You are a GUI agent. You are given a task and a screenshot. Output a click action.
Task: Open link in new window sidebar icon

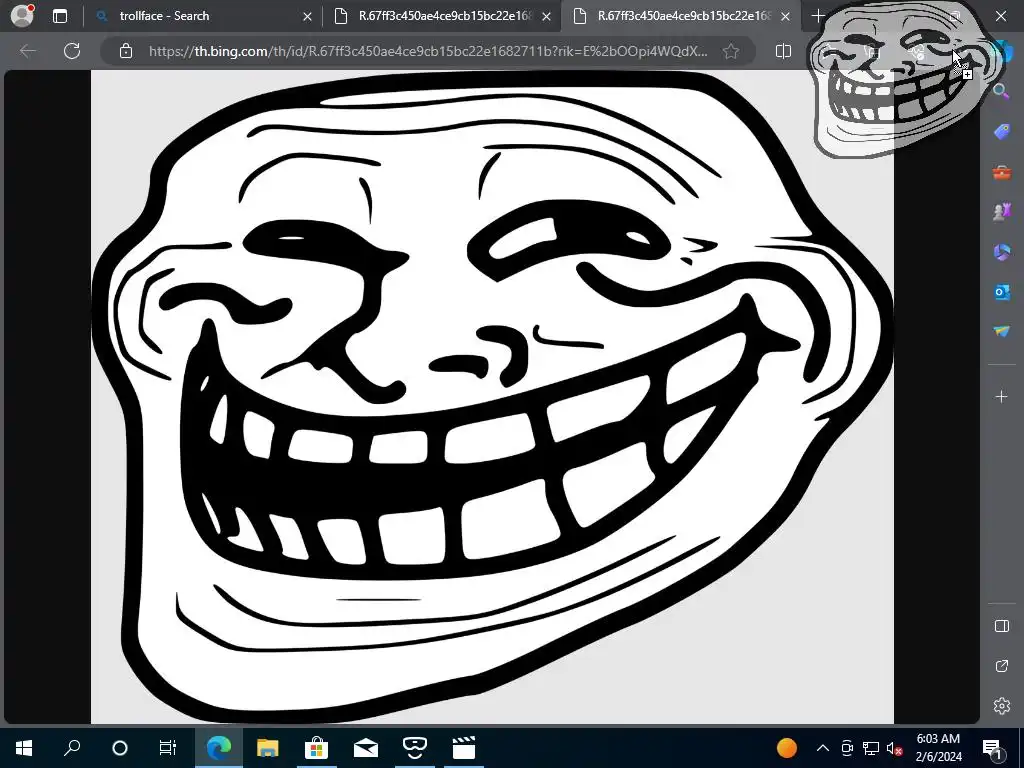(1001, 666)
